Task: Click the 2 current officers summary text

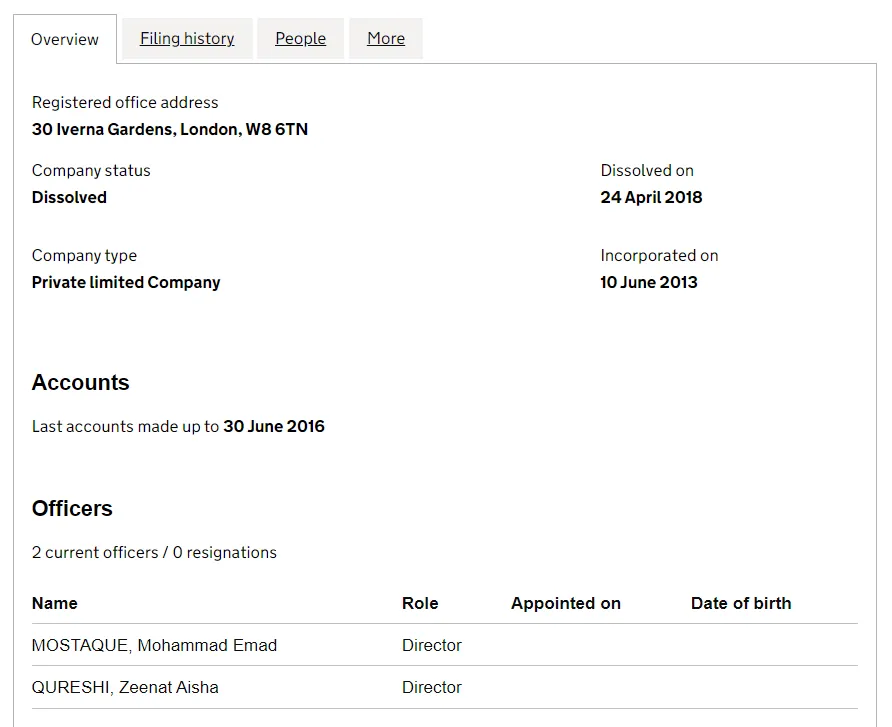Action: pyautogui.click(x=154, y=552)
